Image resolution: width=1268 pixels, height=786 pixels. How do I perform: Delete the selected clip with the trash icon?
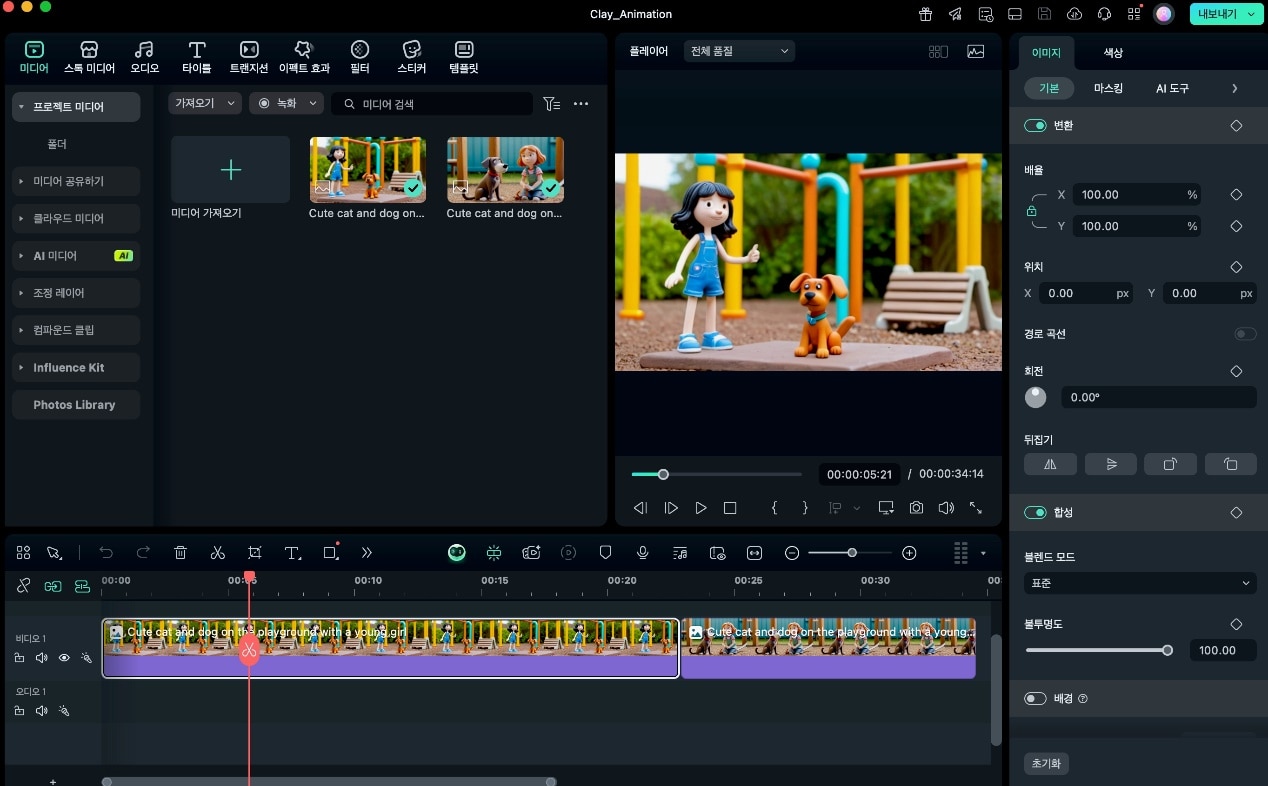[180, 552]
